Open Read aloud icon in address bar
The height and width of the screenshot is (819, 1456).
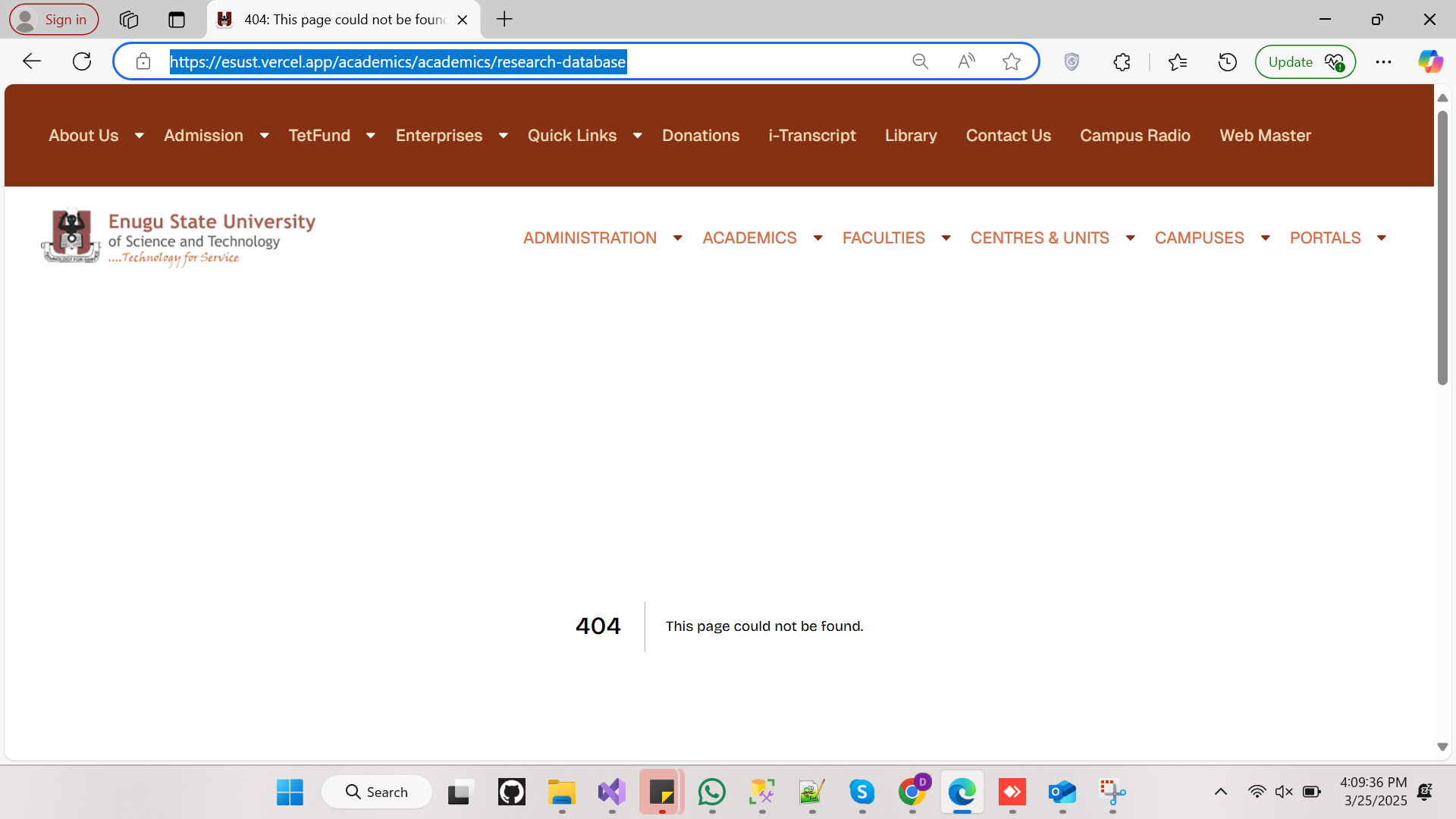tap(966, 61)
